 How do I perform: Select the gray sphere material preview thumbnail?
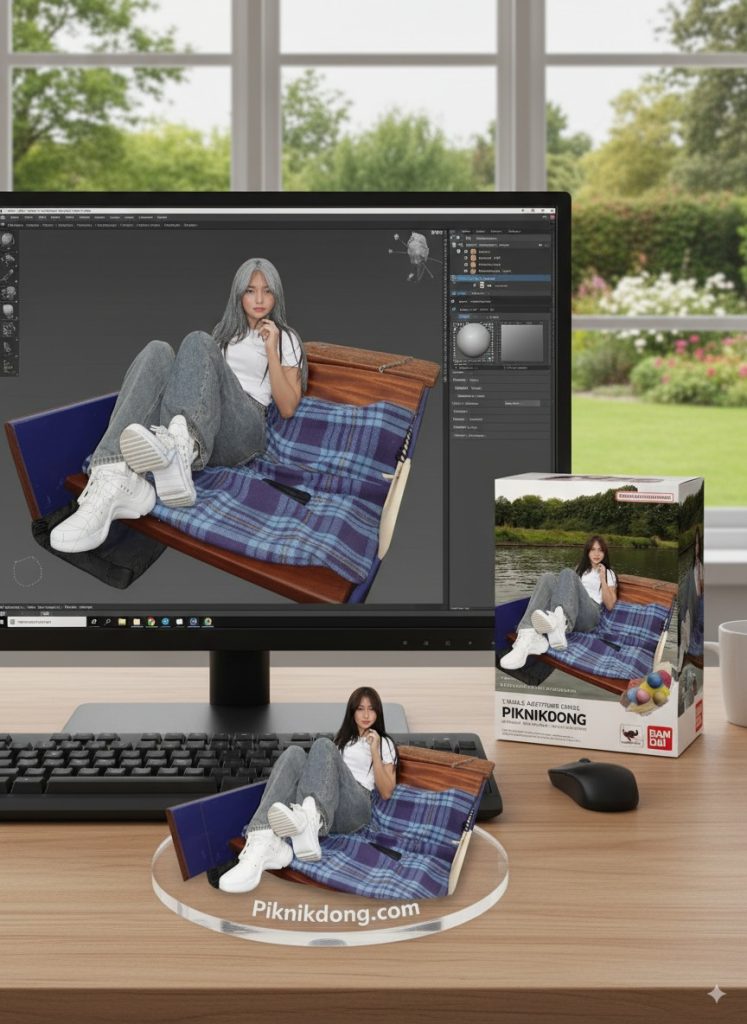coord(473,340)
